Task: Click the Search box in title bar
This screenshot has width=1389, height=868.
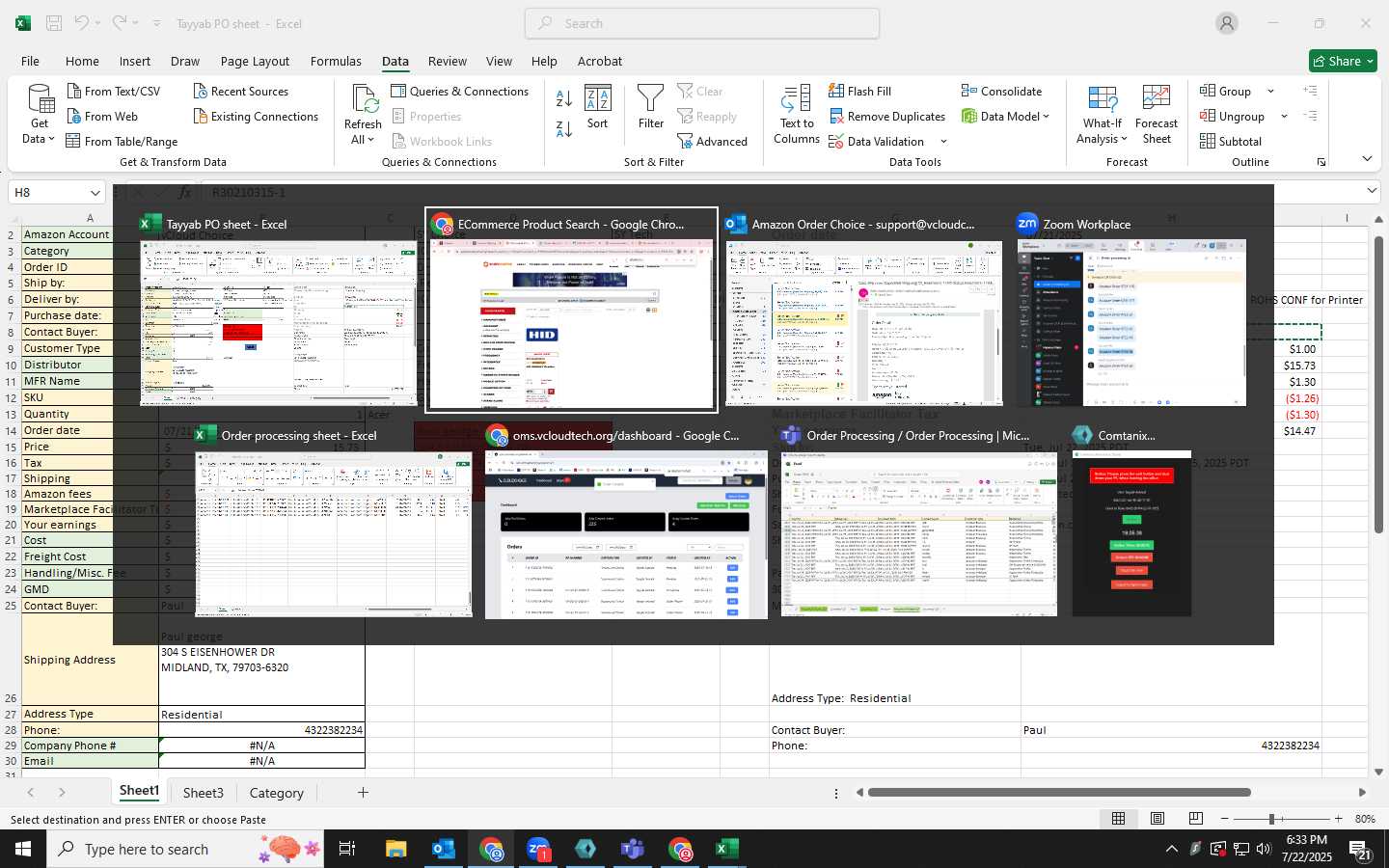Action: (x=702, y=23)
